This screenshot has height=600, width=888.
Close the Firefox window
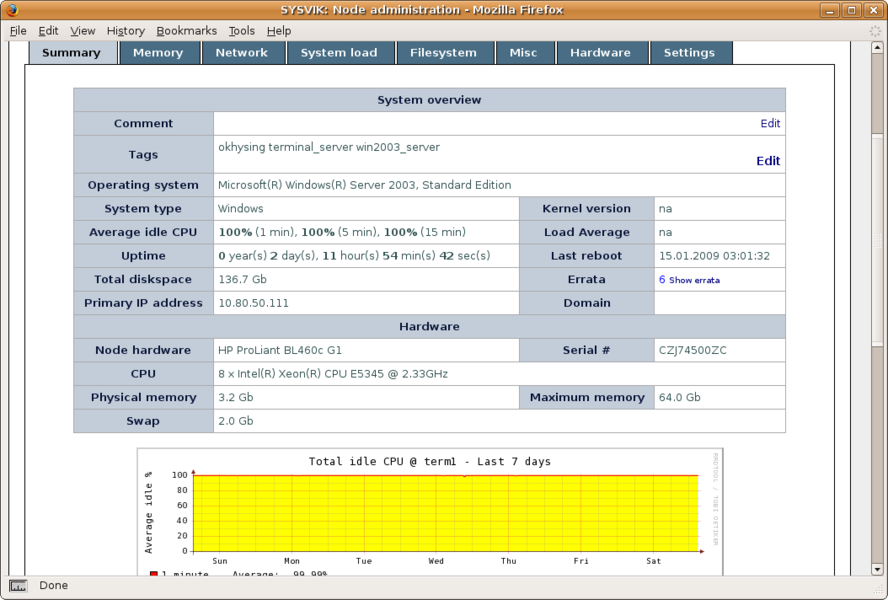coord(873,10)
